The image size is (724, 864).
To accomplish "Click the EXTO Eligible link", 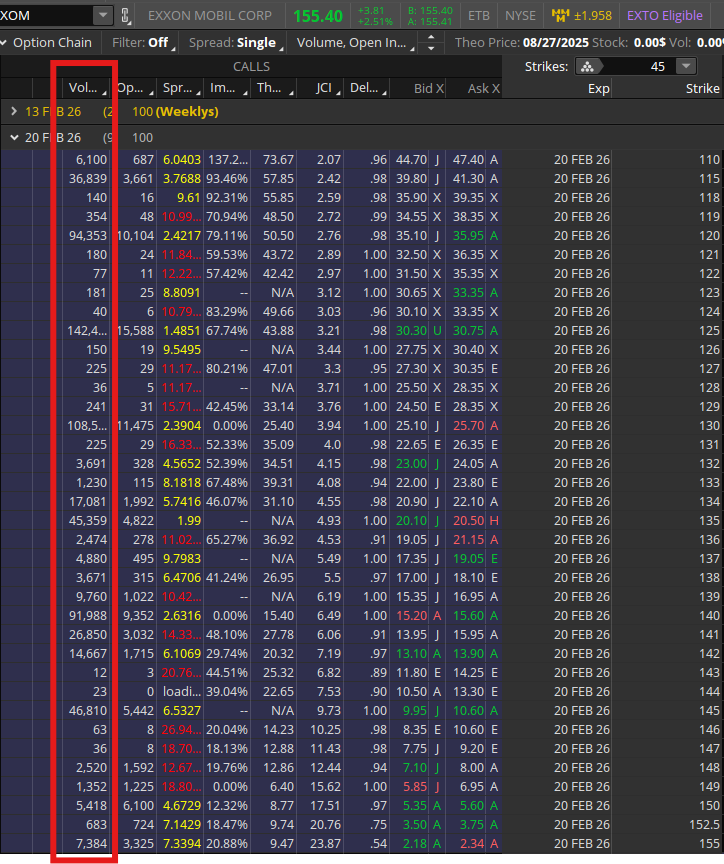I will click(664, 15).
